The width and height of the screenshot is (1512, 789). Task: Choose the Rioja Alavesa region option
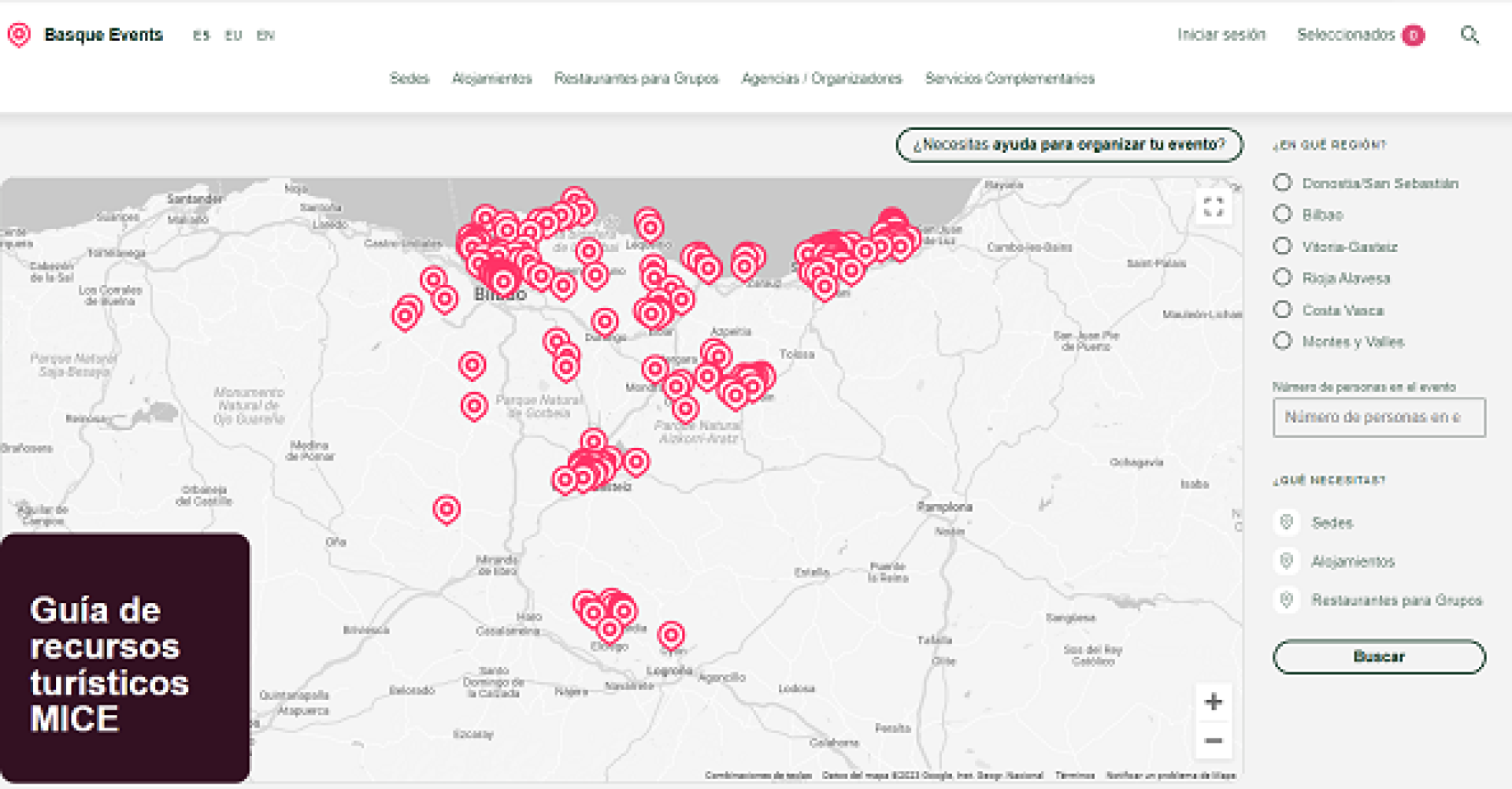(x=1283, y=278)
